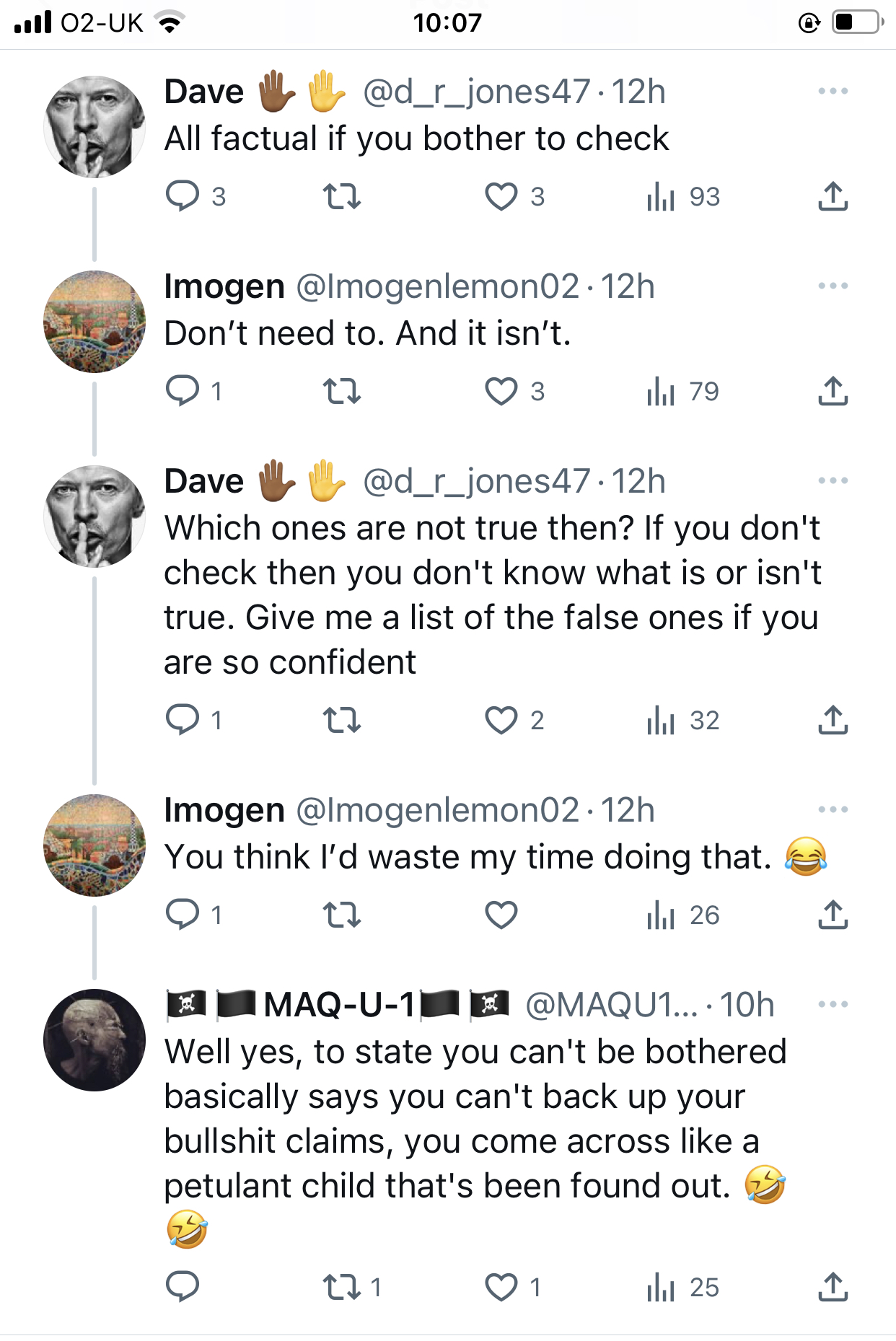Like Dave's "Which ones are not true" tweet

(x=501, y=720)
